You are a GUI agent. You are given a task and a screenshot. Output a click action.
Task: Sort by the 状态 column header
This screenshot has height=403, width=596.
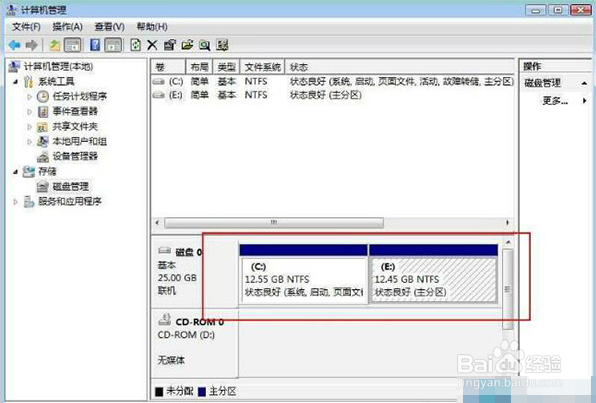(x=399, y=67)
